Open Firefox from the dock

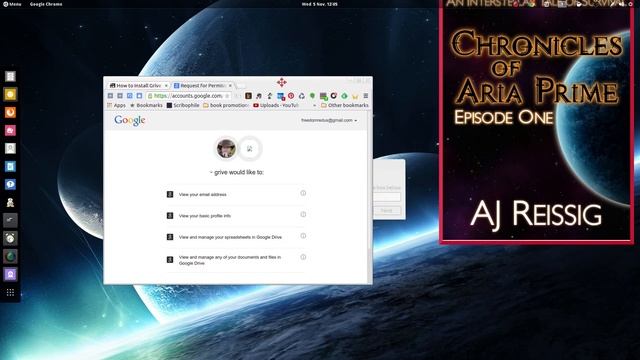point(10,112)
